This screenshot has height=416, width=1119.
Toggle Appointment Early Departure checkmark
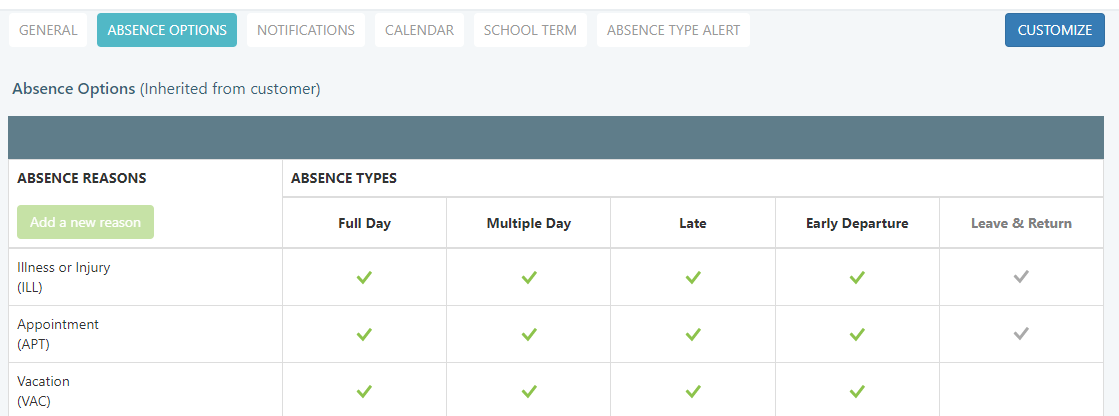(856, 334)
